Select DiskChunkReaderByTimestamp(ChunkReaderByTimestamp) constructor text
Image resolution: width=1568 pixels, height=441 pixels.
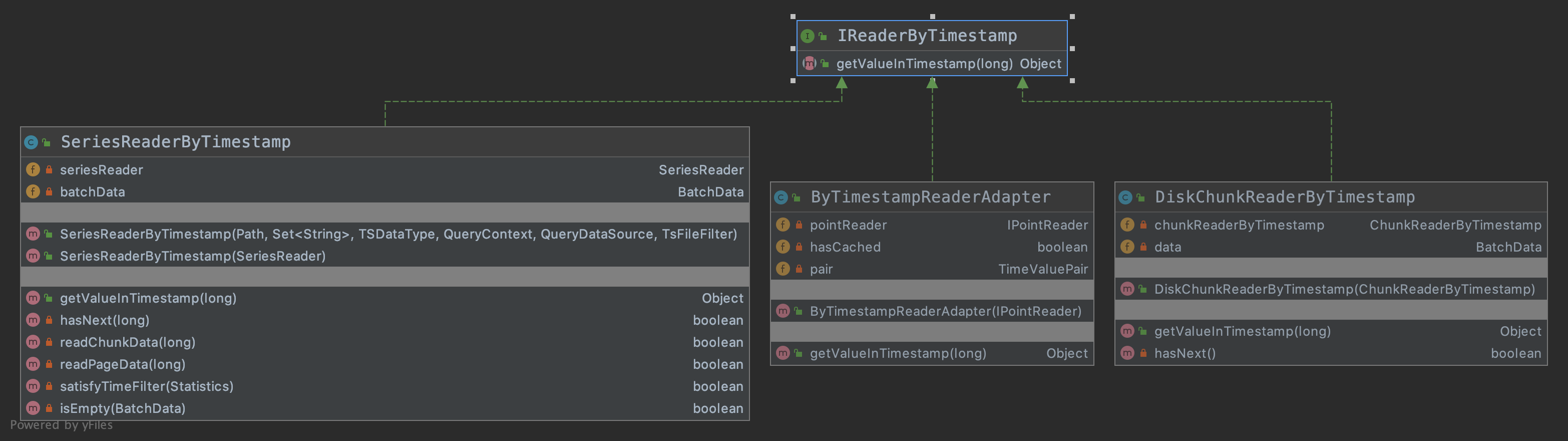point(1345,289)
